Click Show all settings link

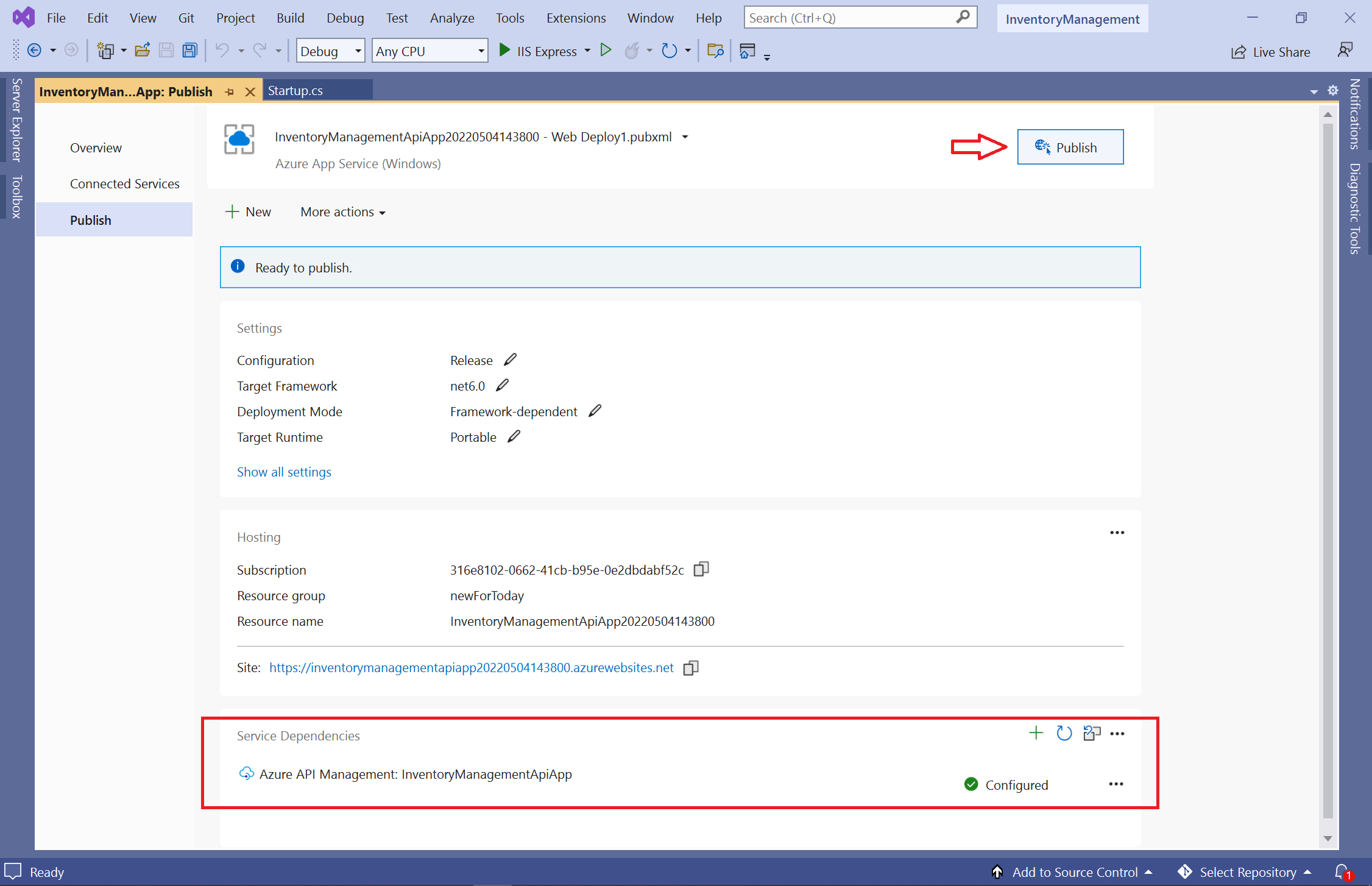(x=282, y=471)
